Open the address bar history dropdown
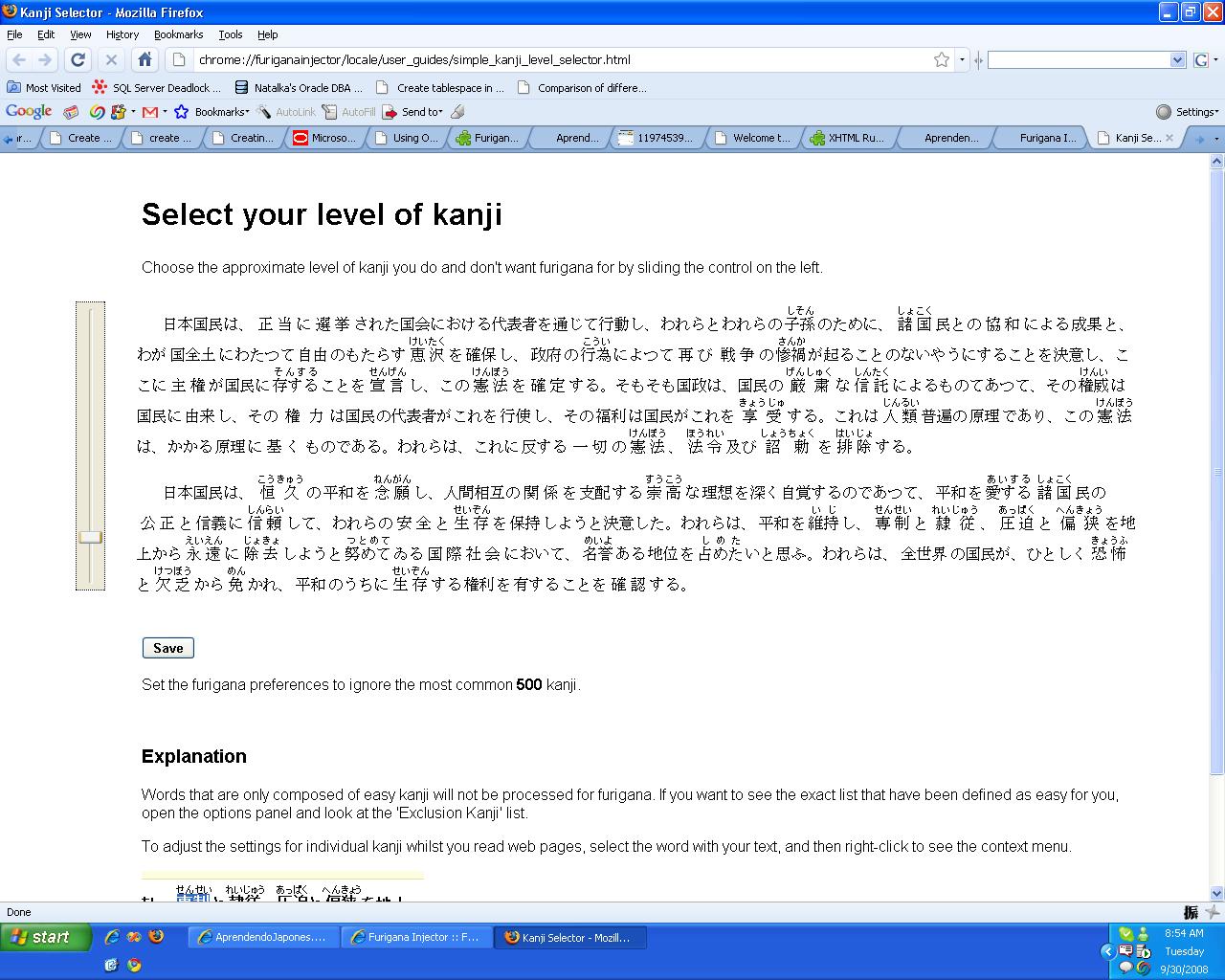 click(963, 59)
